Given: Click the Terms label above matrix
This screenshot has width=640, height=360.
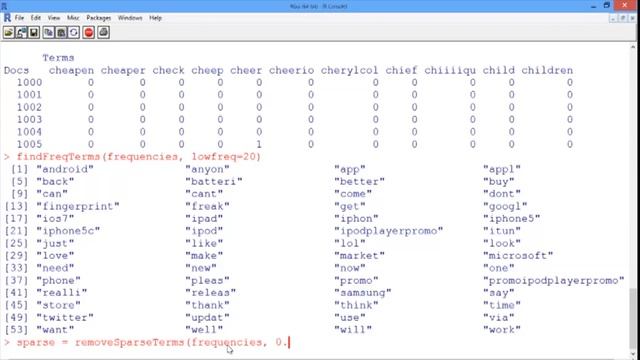Looking at the screenshot, I should coord(58,58).
